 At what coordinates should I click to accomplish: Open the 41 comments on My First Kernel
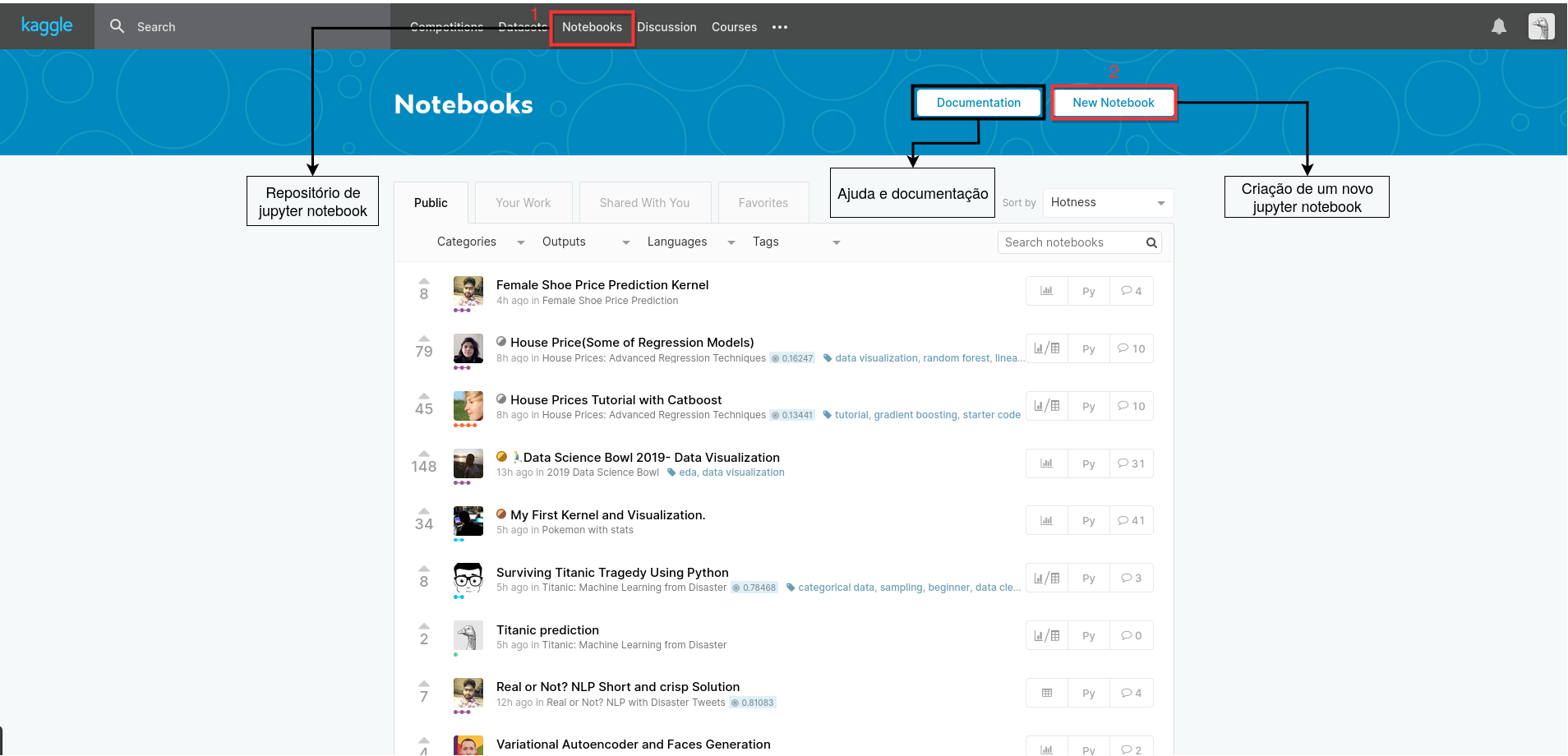[1132, 520]
